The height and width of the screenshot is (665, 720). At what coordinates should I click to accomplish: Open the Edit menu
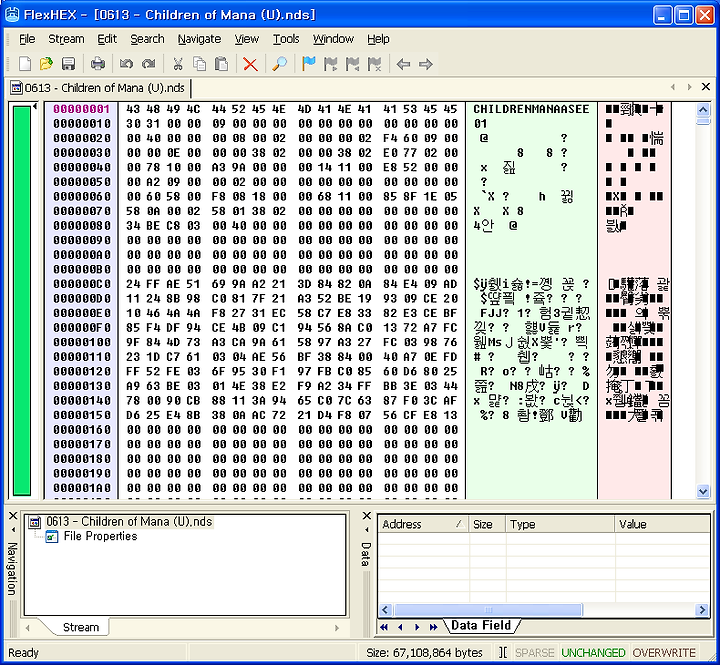click(x=107, y=39)
